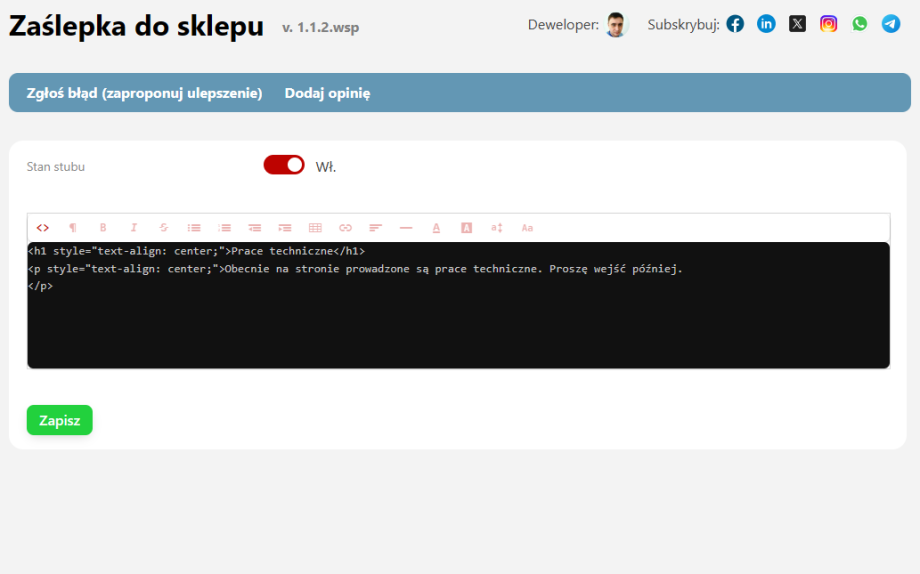
Task: Click inside the HTML code editor area
Action: pyautogui.click(x=458, y=320)
